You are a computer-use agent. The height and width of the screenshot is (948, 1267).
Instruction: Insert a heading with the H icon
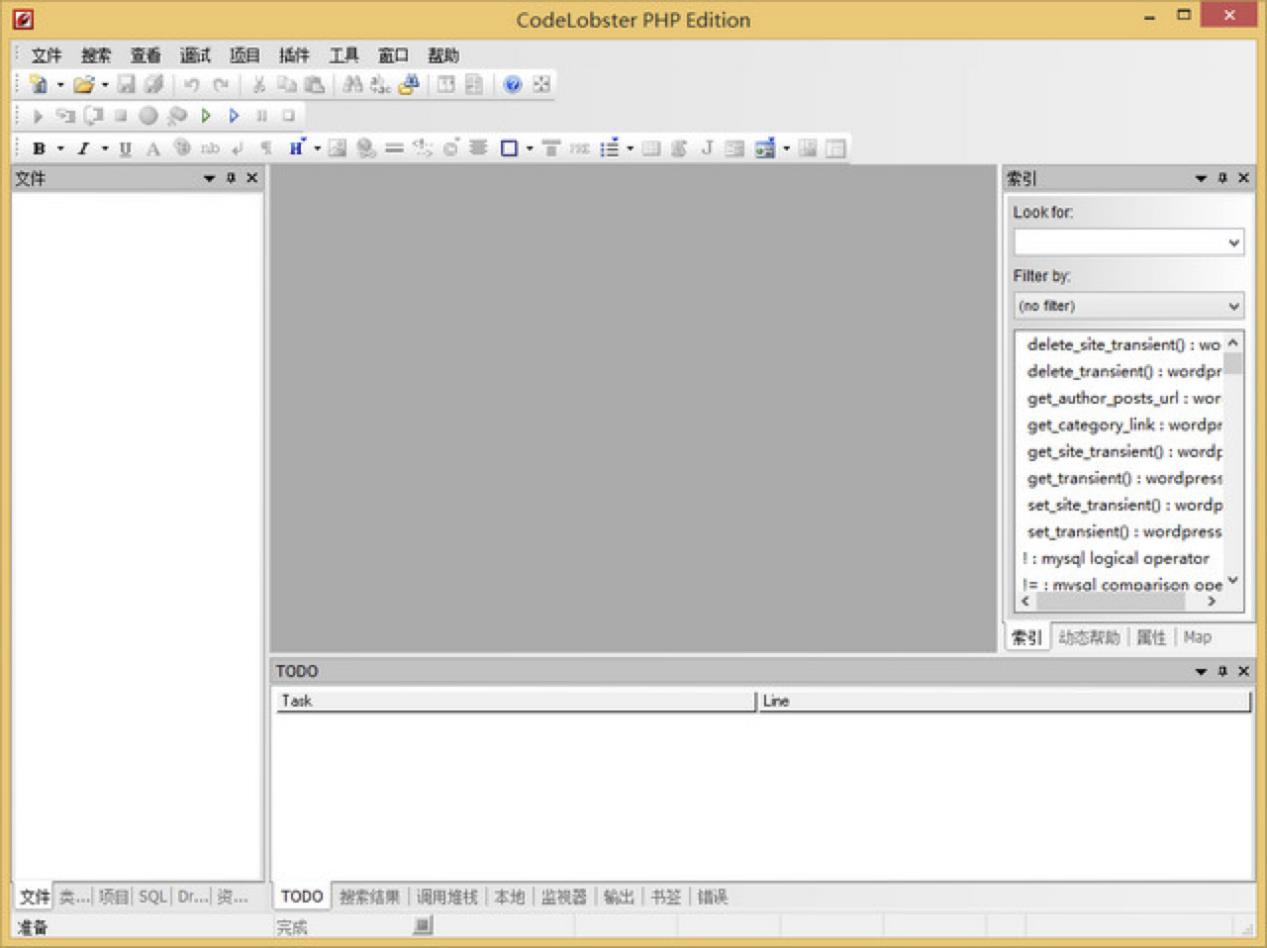pyautogui.click(x=294, y=148)
